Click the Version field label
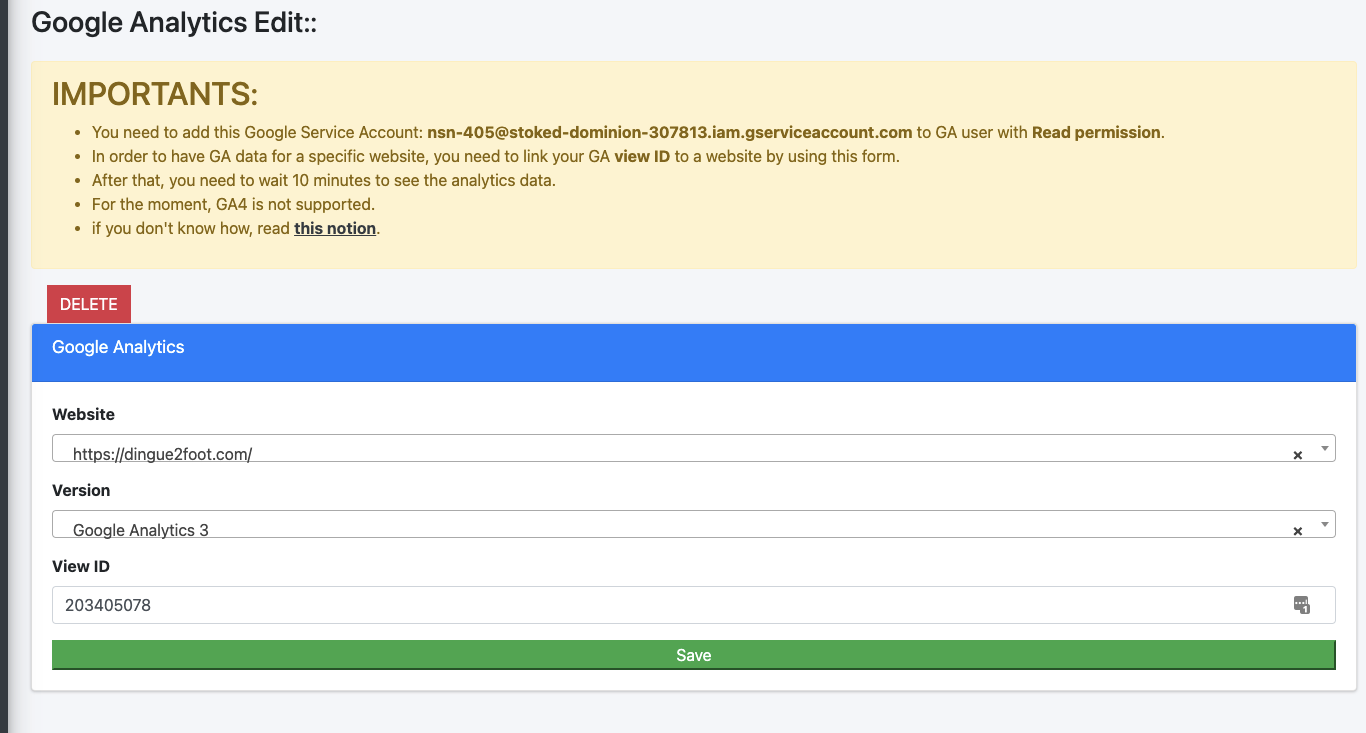Viewport: 1366px width, 733px height. 81,490
